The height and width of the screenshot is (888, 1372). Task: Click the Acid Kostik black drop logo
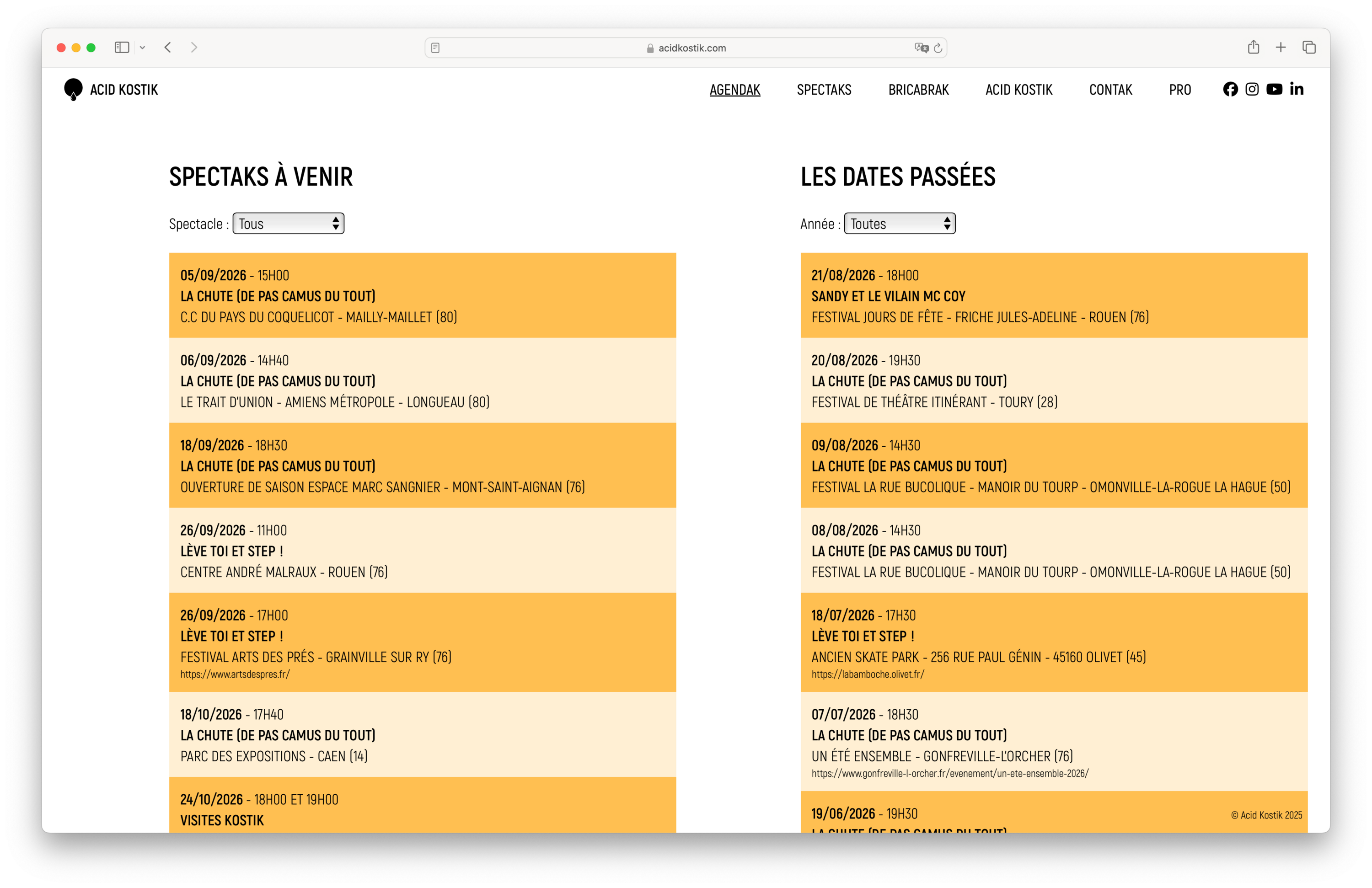[73, 89]
